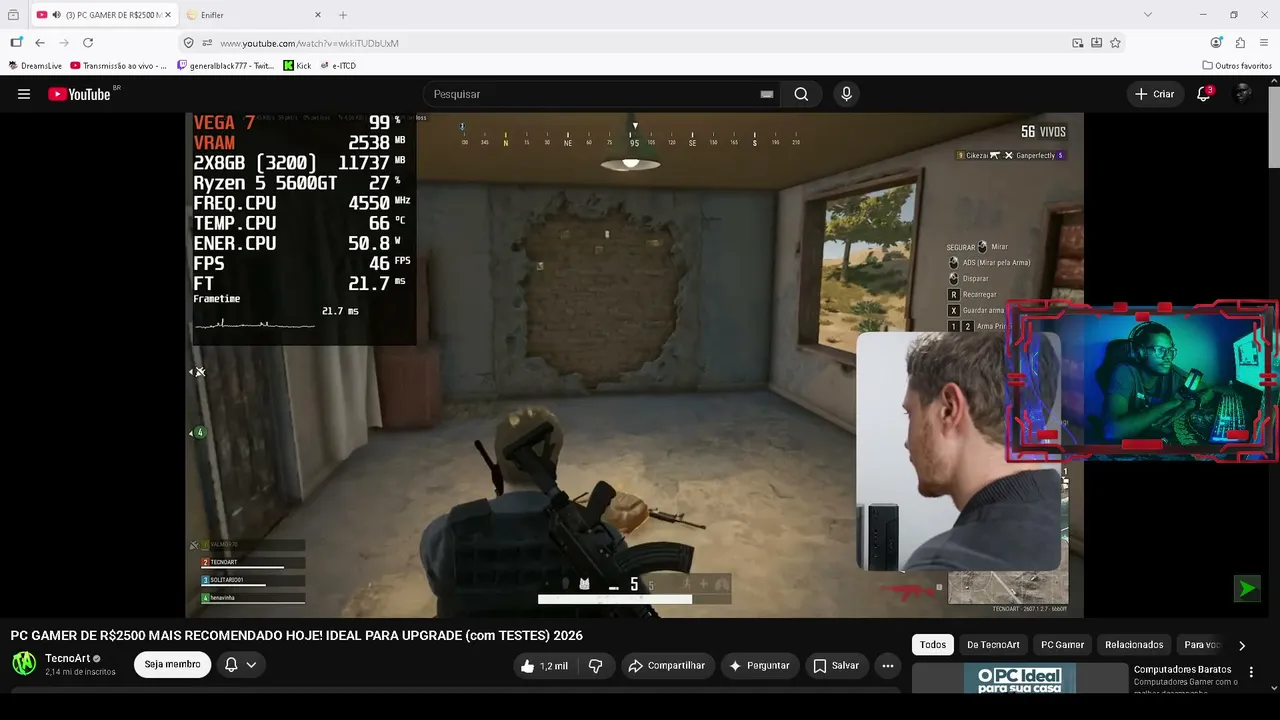1280x720 pixels.
Task: Open the on-screen keyboard in search box
Action: [x=767, y=94]
